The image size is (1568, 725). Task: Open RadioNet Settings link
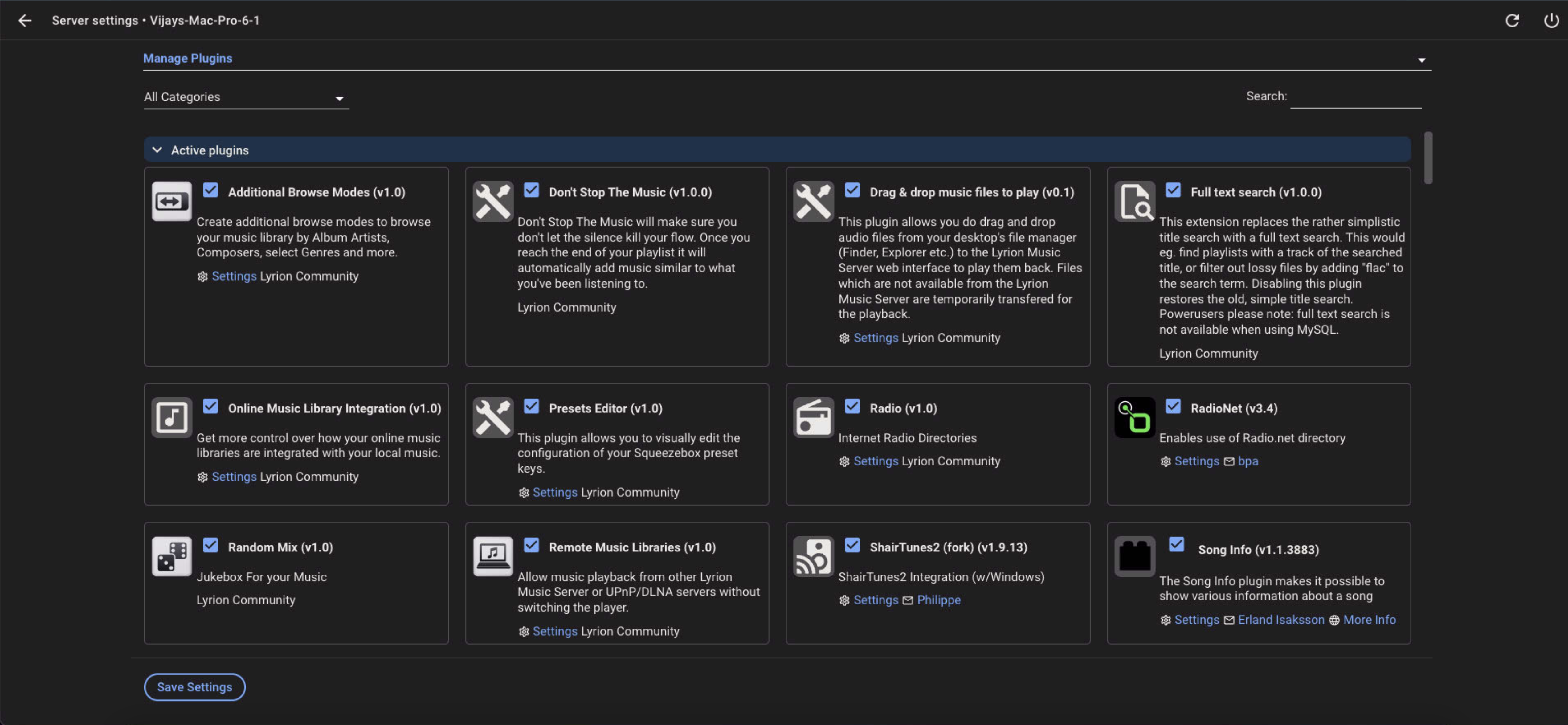tap(1197, 461)
